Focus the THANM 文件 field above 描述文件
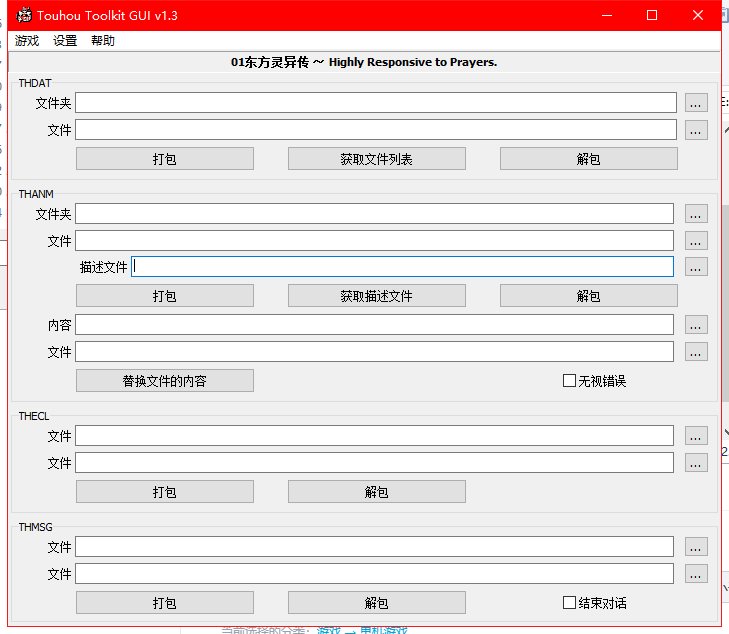729x634 pixels. [374, 241]
